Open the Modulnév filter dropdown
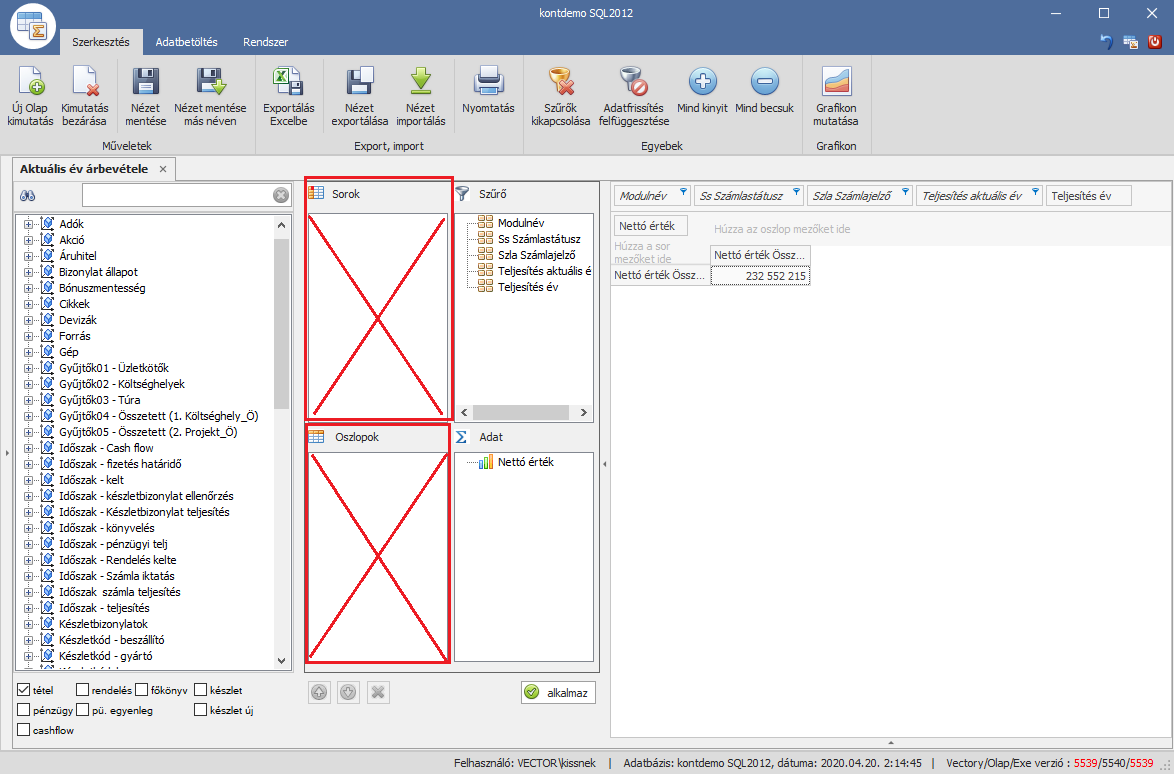 point(683,192)
